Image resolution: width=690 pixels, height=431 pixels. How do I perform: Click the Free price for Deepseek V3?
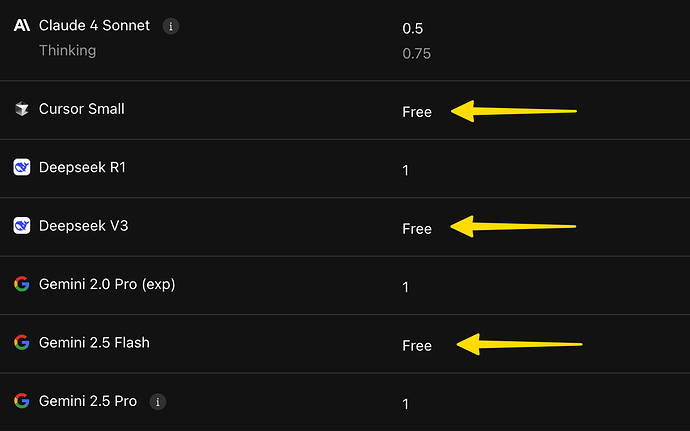coord(417,229)
